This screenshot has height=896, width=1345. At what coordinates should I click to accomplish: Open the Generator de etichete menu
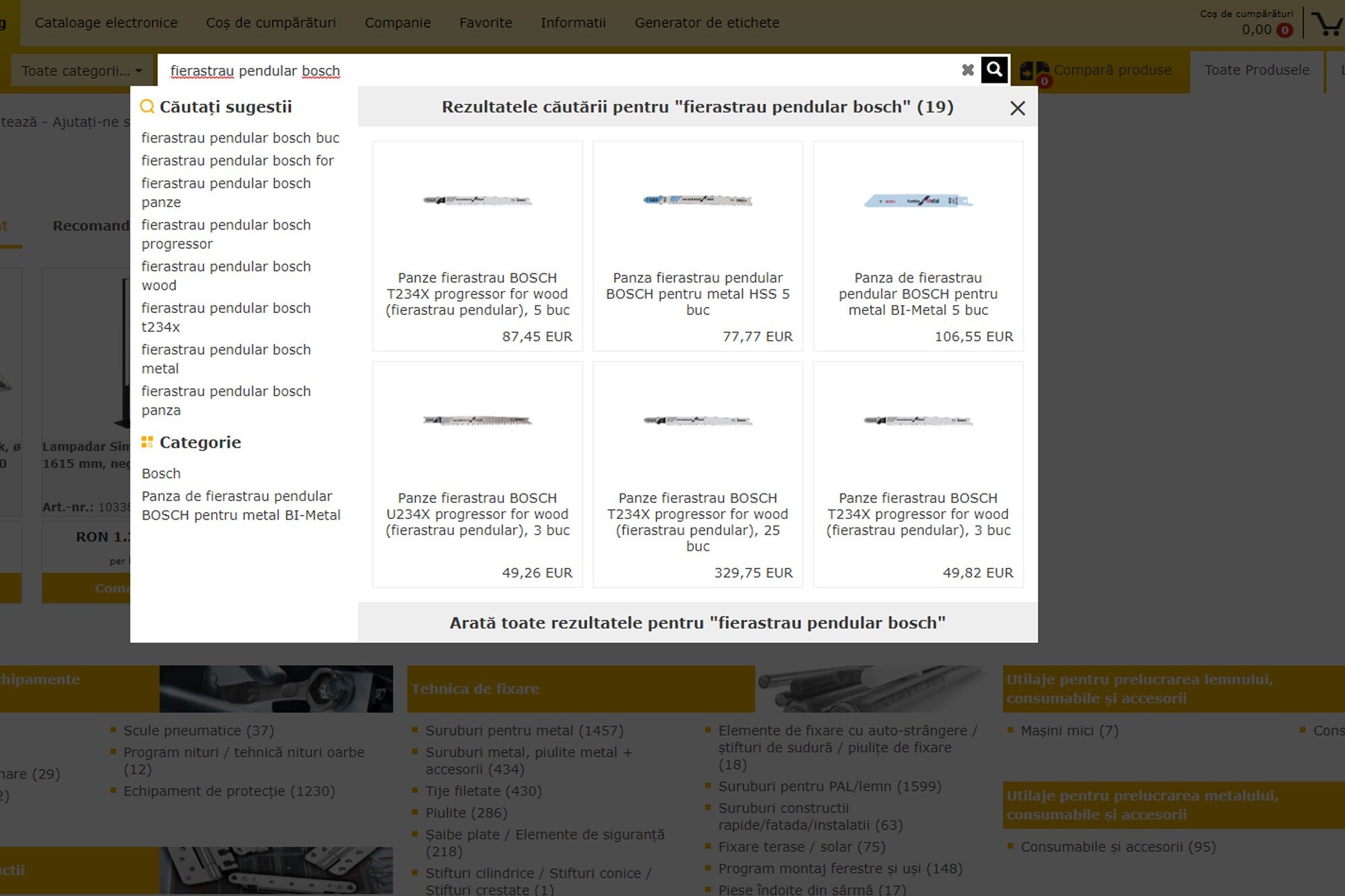(x=707, y=22)
